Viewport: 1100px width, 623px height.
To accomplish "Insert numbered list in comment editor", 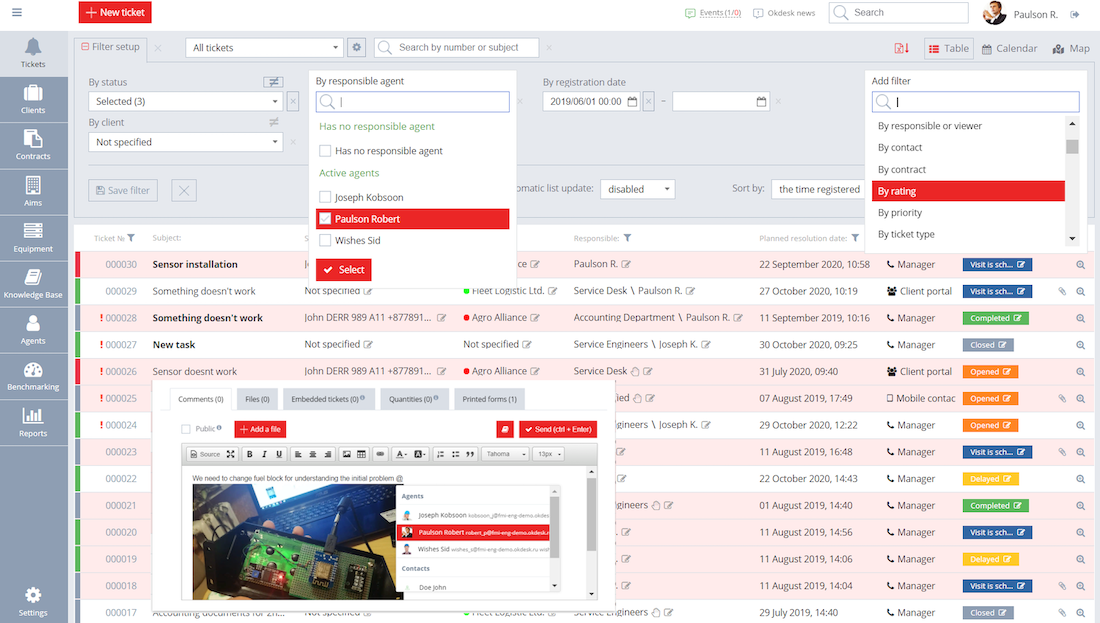I will click(441, 454).
